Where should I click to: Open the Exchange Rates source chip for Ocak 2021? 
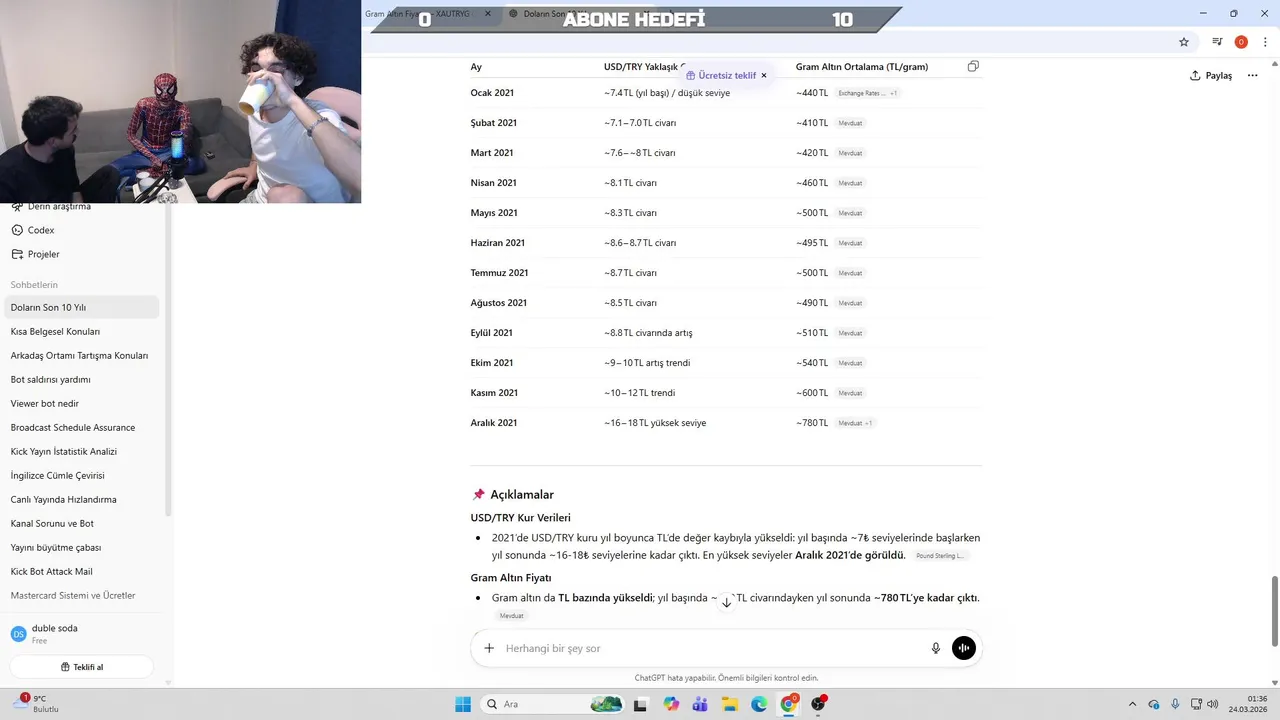click(x=868, y=93)
